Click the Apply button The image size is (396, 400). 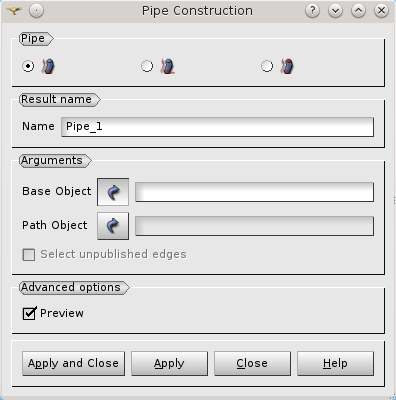pos(169,363)
